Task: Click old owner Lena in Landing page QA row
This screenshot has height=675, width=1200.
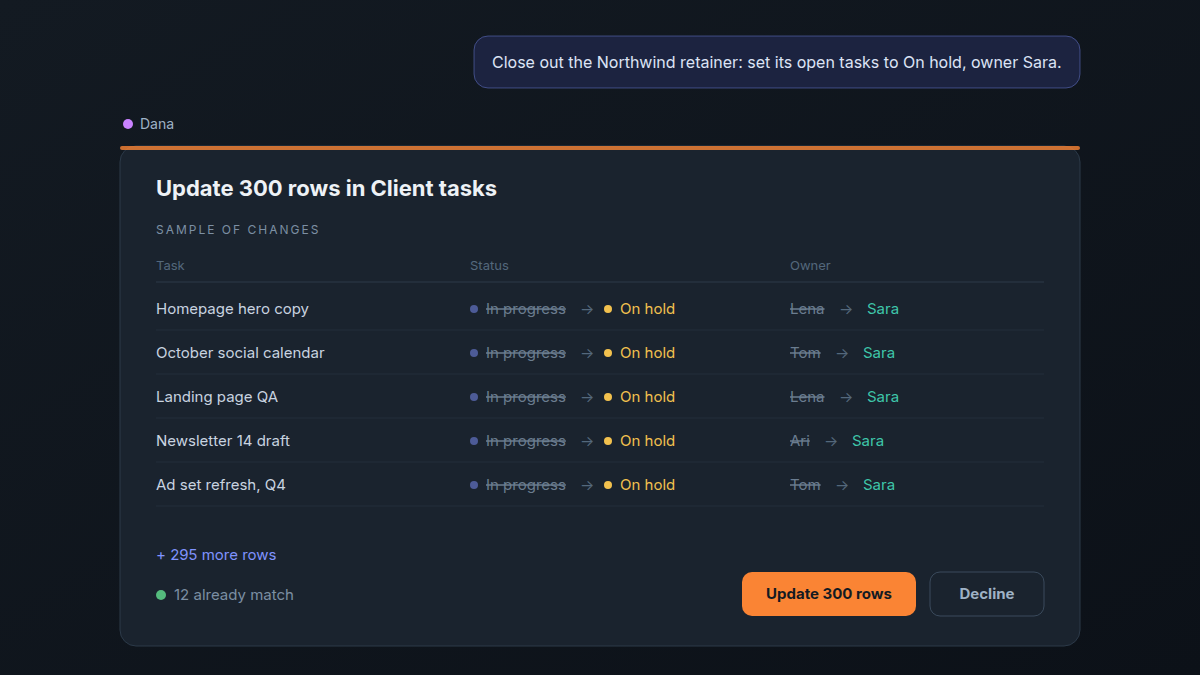Action: click(807, 397)
